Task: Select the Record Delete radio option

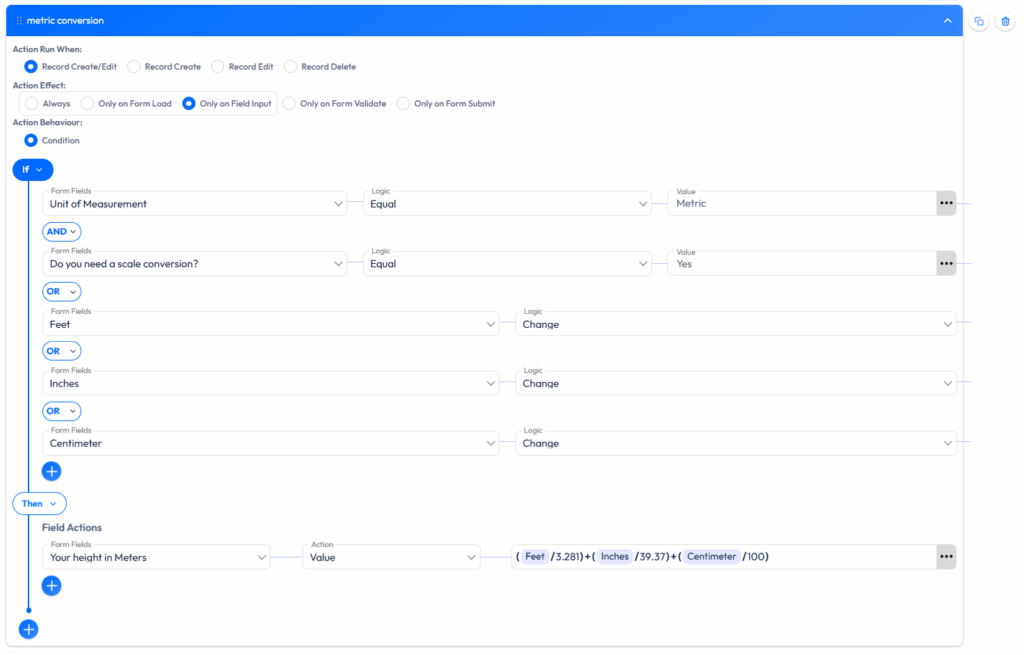Action: coord(291,67)
